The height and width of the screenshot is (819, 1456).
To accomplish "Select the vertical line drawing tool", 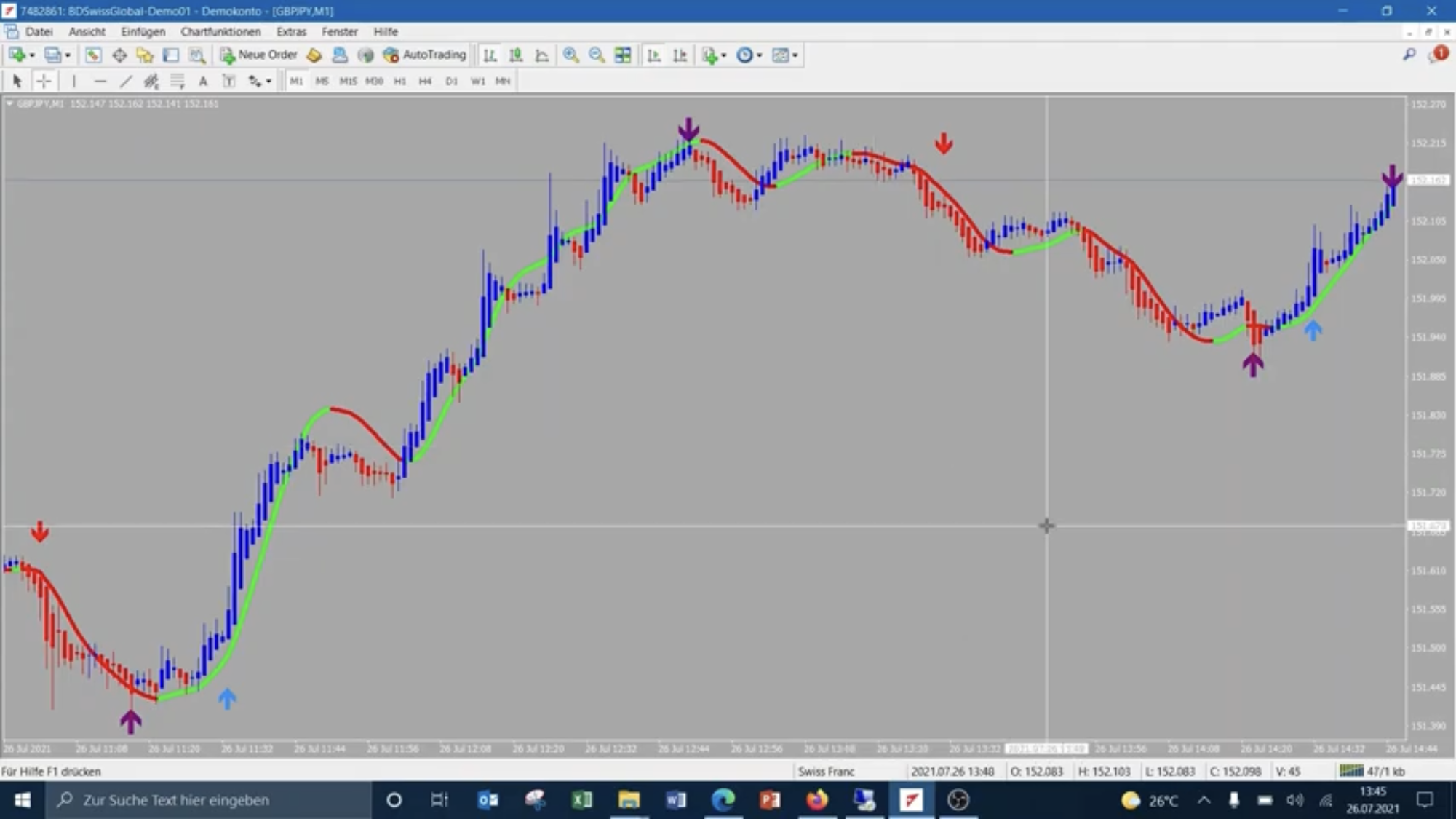I will pos(73,81).
